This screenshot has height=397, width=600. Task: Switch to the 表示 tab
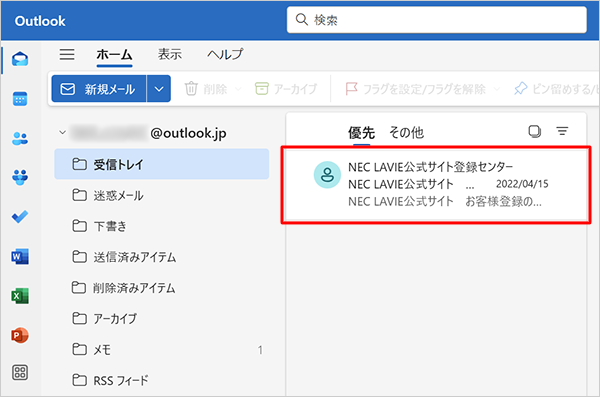170,54
